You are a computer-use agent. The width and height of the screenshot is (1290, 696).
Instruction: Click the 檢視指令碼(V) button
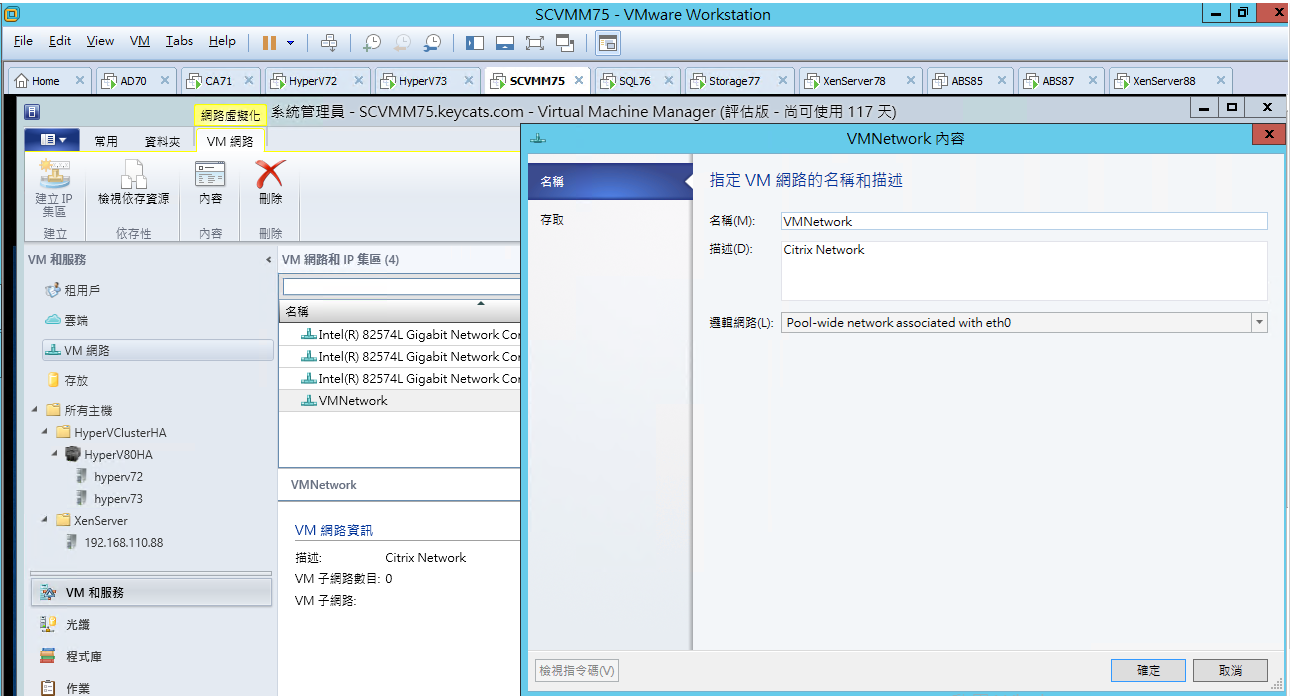tap(577, 670)
